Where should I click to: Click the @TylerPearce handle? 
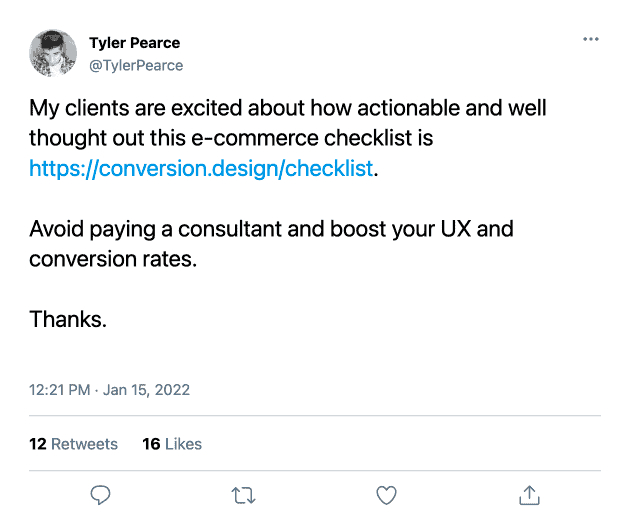click(136, 65)
